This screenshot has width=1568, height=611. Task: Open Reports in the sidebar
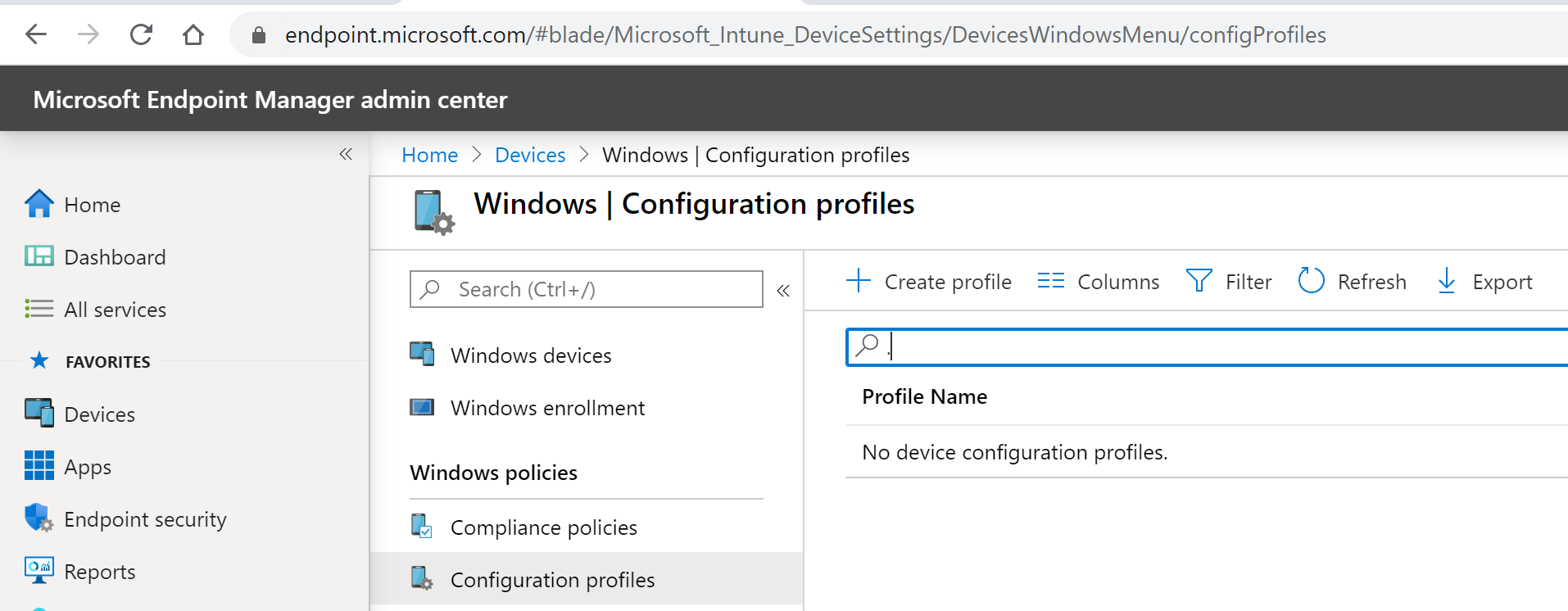click(99, 572)
